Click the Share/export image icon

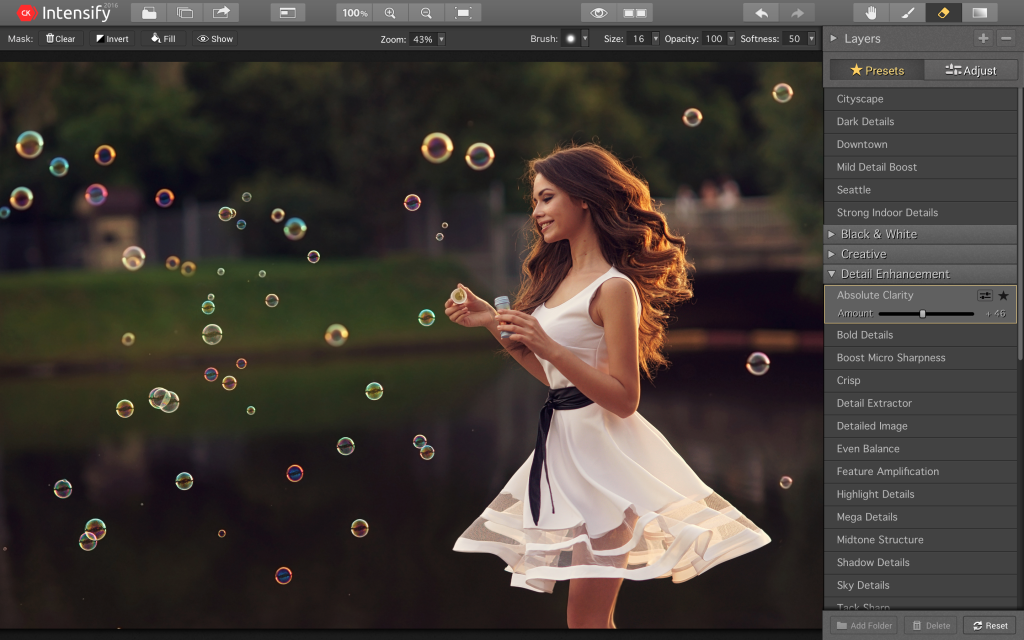tap(221, 13)
